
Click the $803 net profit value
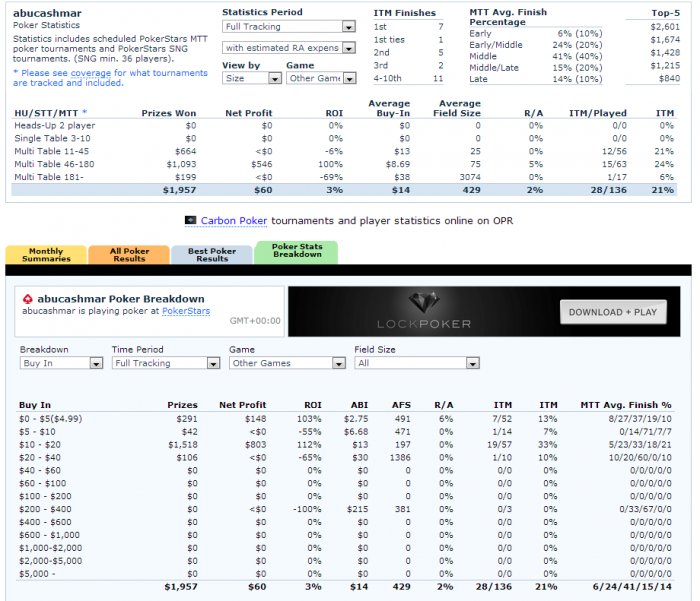[256, 445]
